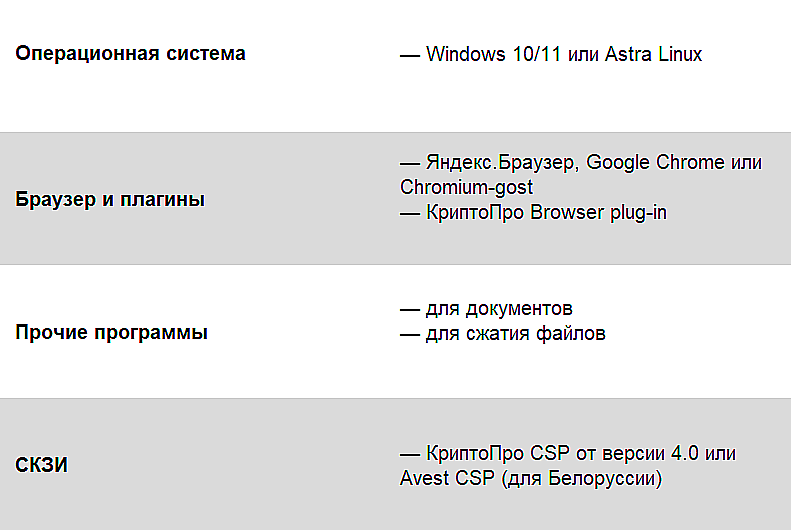Click the КриптоПро Browser plug-in line
The width and height of the screenshot is (791, 530).
pos(546,212)
